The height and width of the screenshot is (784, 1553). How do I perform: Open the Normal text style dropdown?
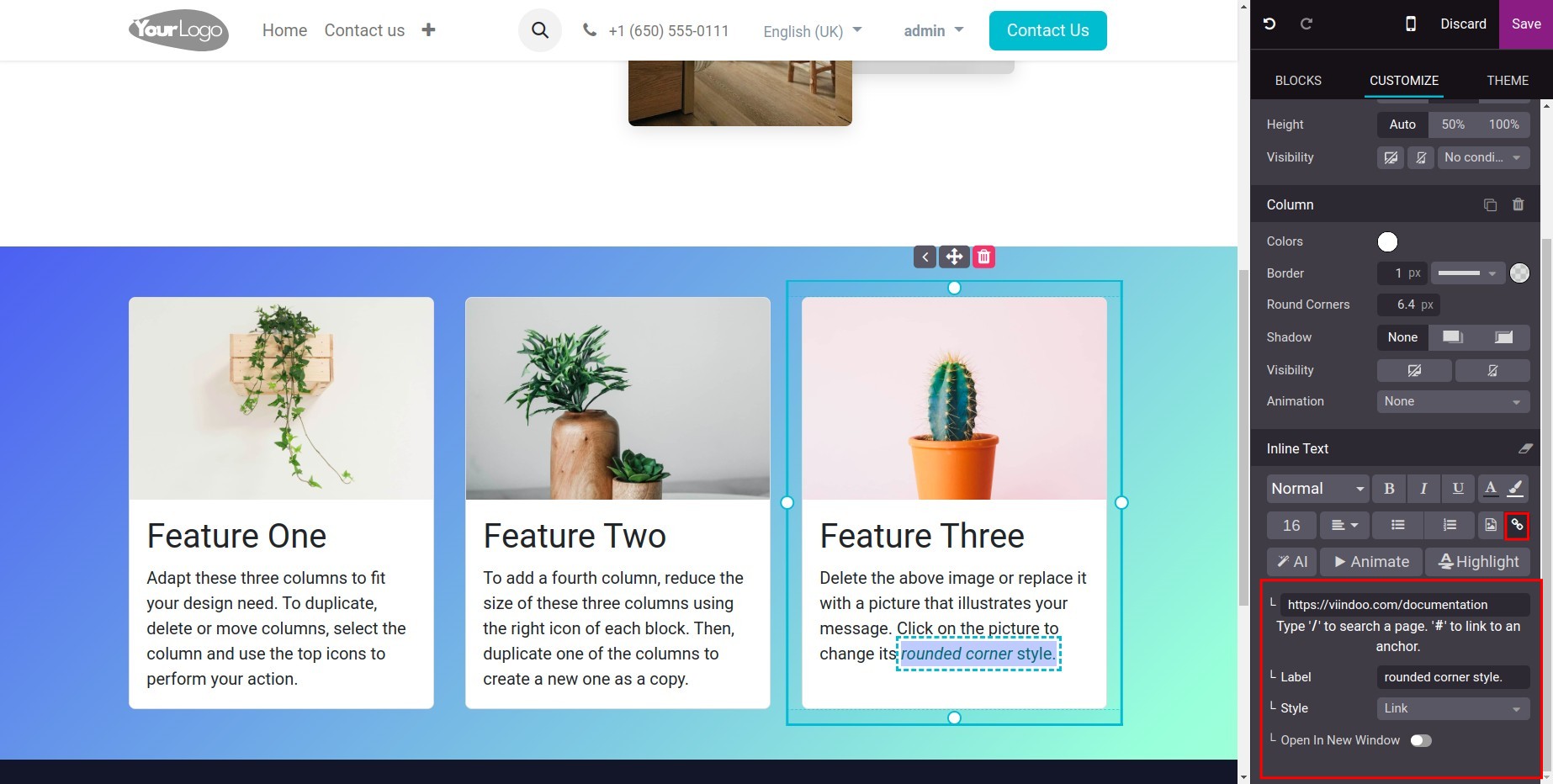1317,489
